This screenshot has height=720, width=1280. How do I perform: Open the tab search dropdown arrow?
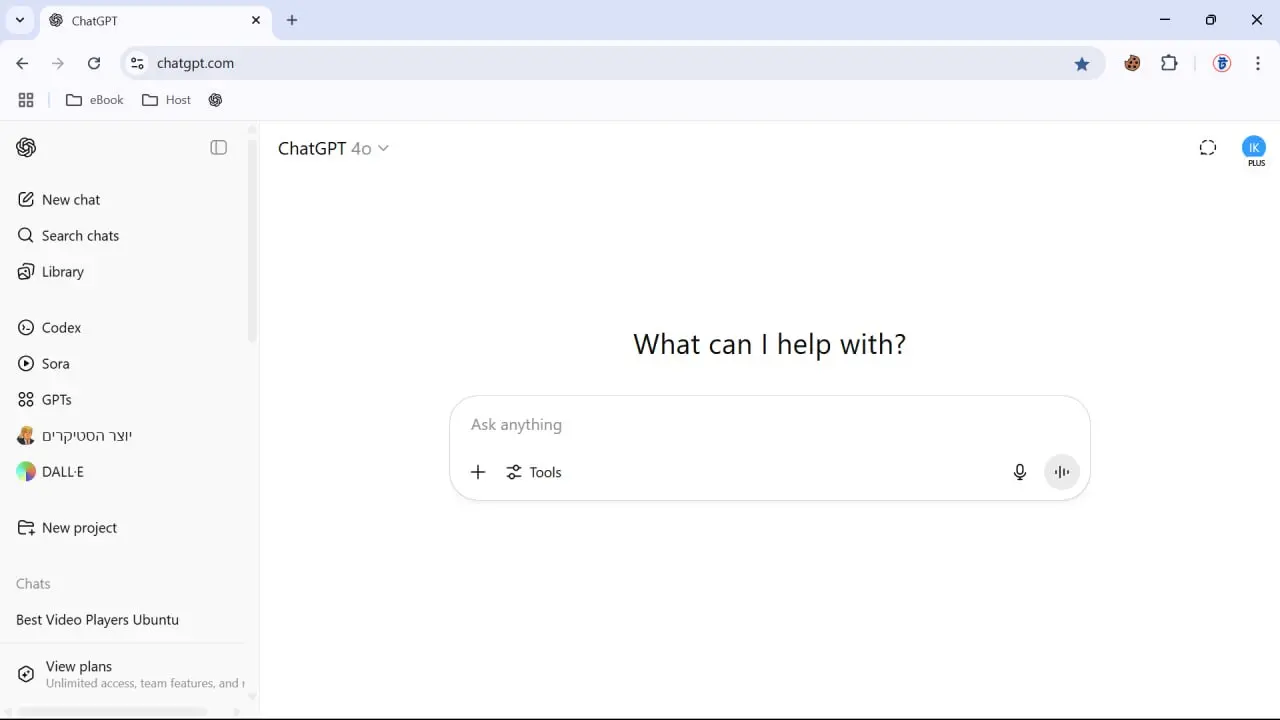19,20
